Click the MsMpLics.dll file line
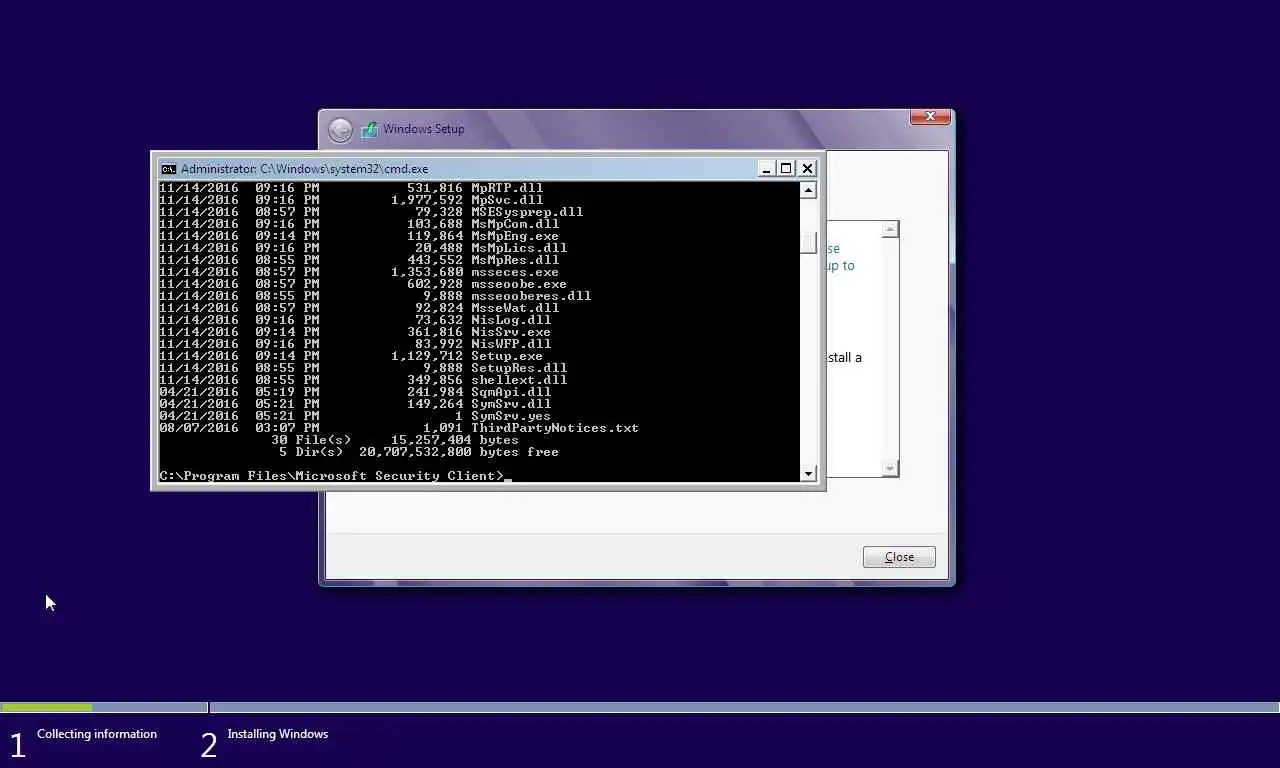The height and width of the screenshot is (768, 1280). (x=363, y=248)
